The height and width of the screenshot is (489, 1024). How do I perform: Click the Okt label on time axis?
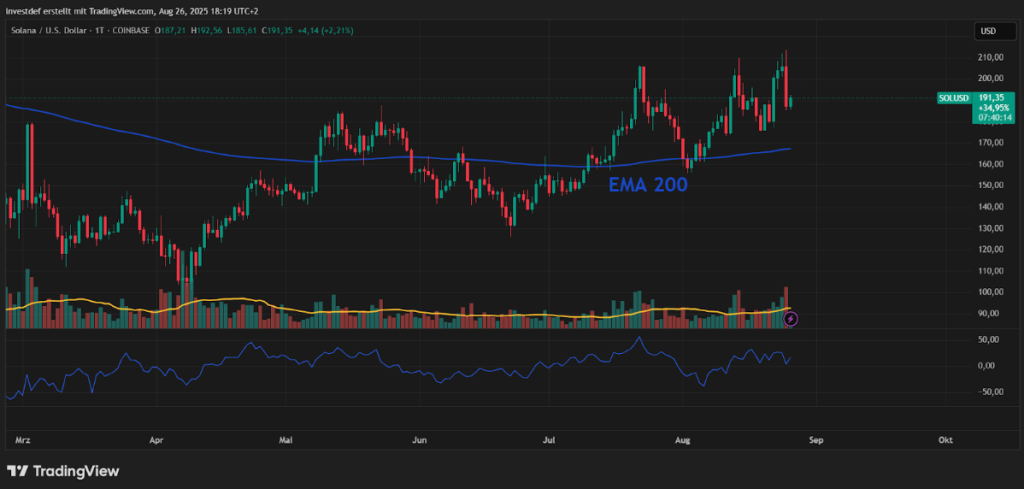(x=944, y=439)
